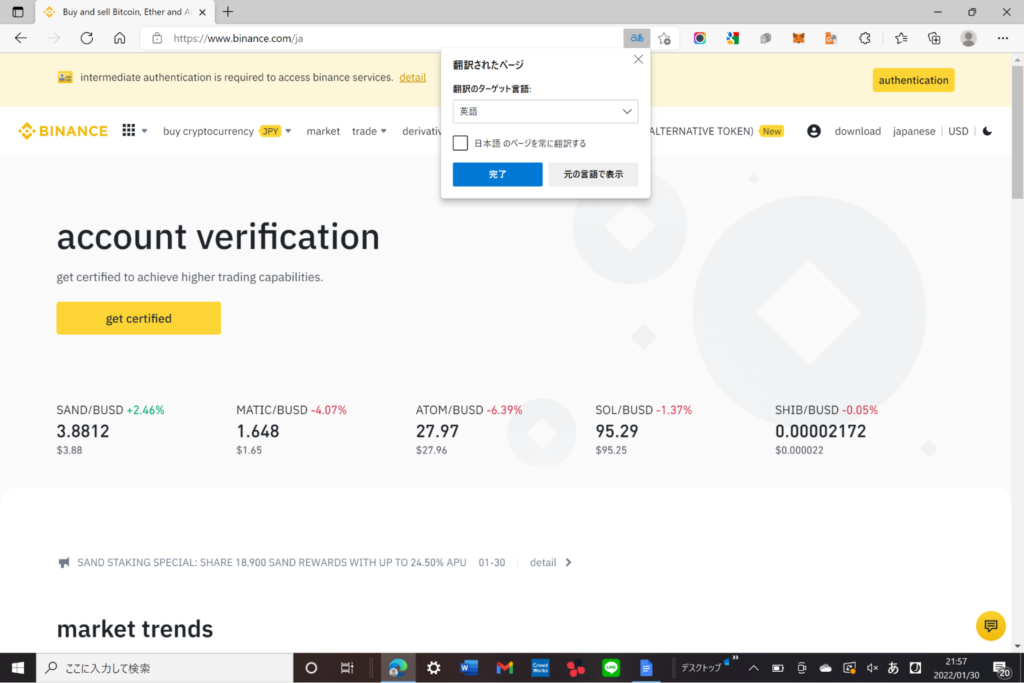This screenshot has height=683, width=1024.
Task: Click the Binance logo
Action: coord(63,131)
